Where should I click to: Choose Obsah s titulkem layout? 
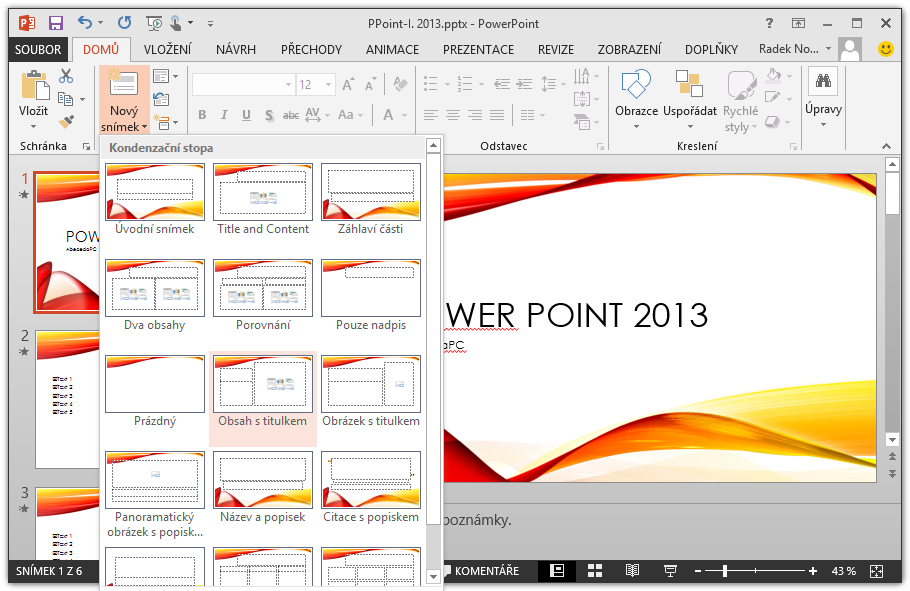click(263, 398)
